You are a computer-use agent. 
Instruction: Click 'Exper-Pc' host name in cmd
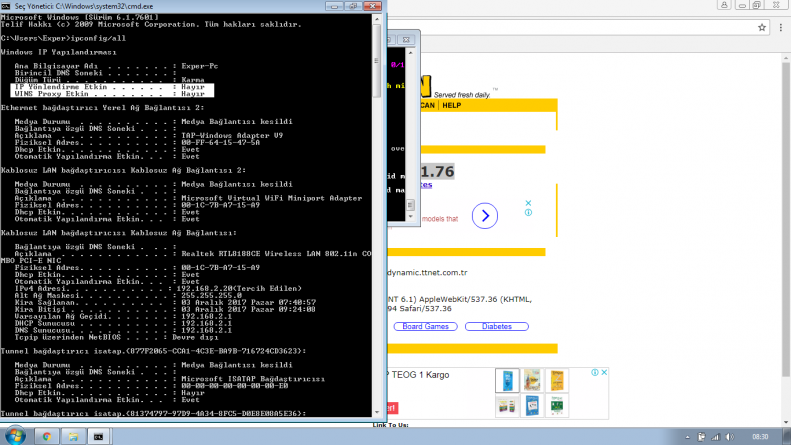click(x=200, y=66)
